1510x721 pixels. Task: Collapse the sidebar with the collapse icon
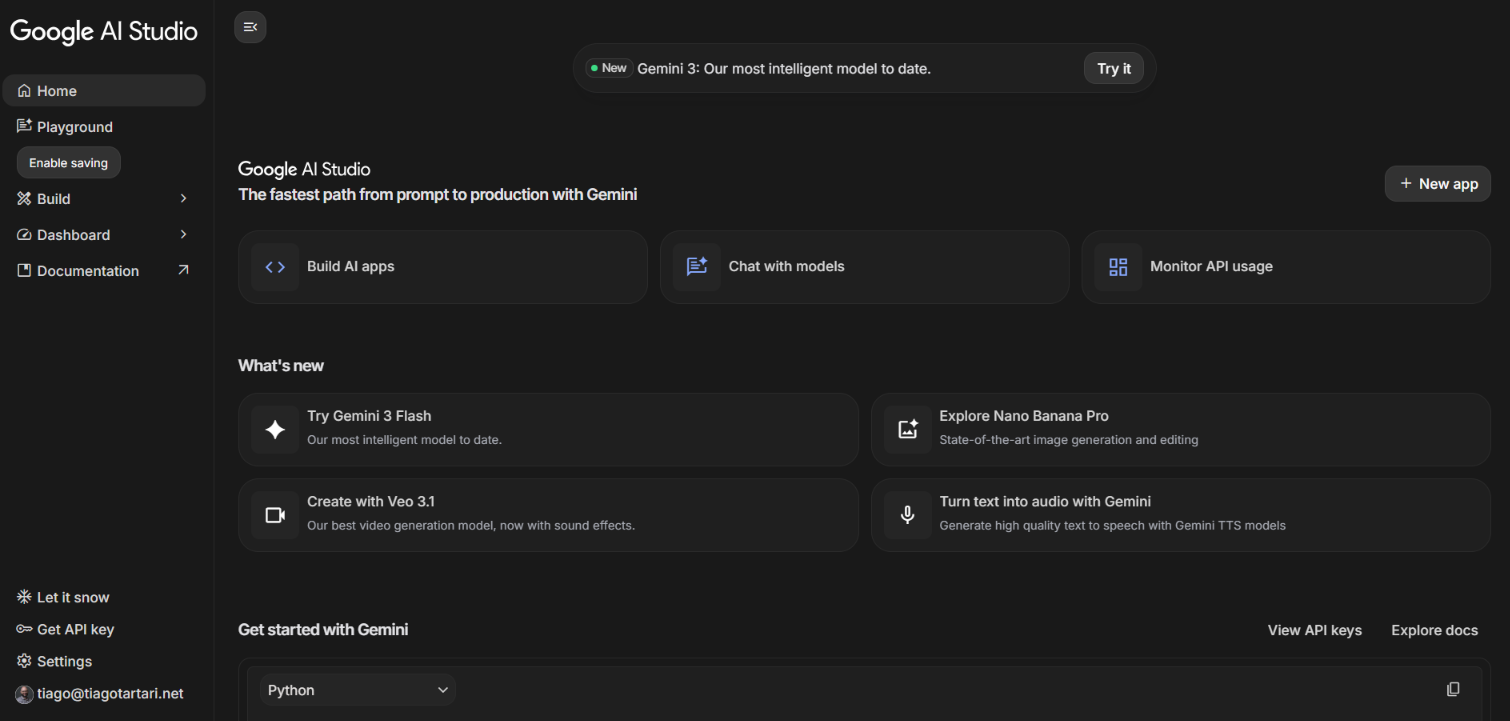pos(250,27)
